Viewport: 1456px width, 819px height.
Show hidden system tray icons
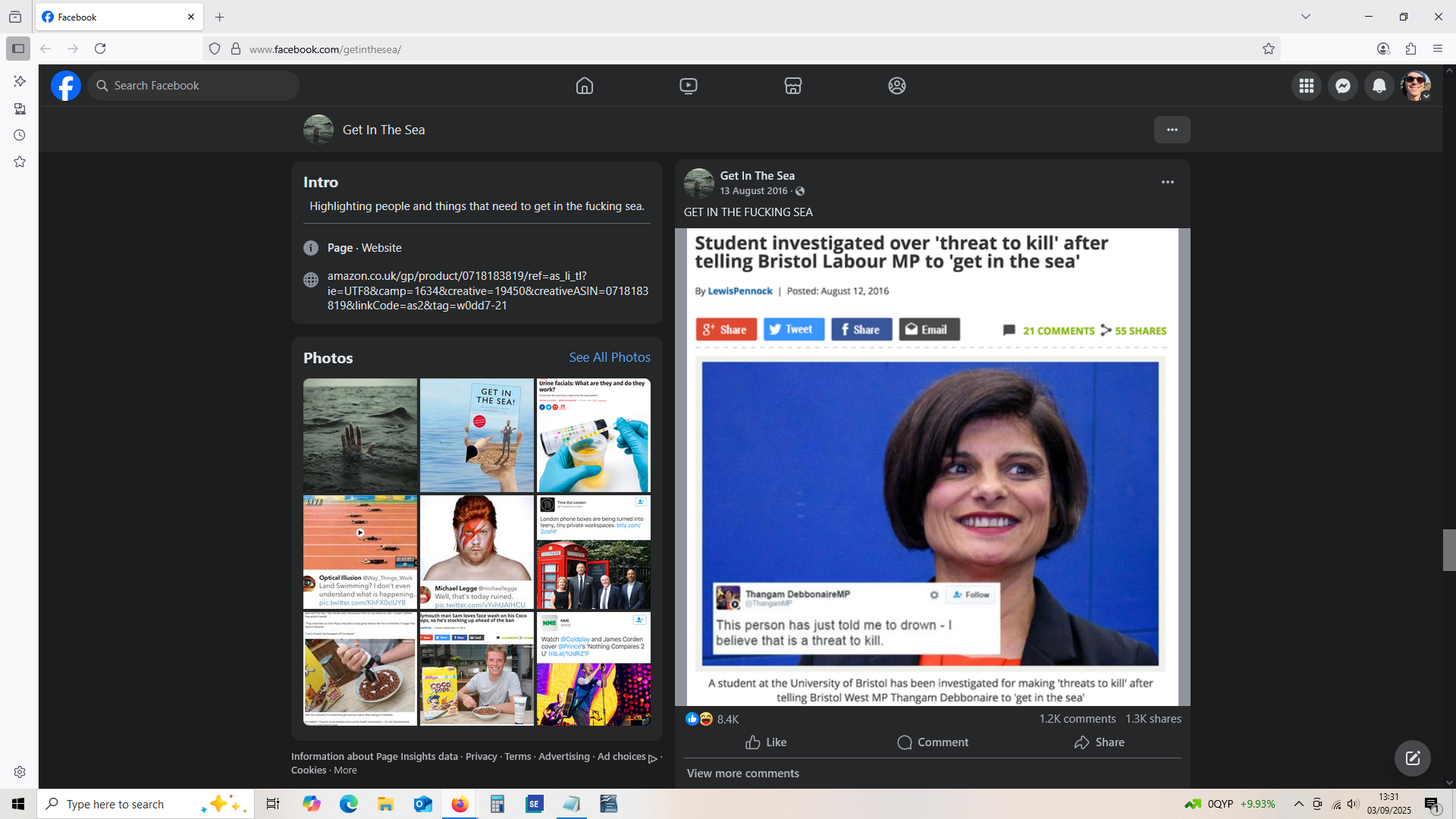point(1298,804)
